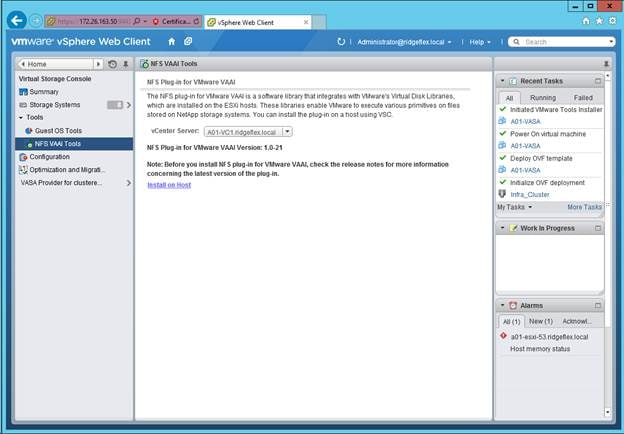This screenshot has height=434, width=624.
Task: Pin the navigator panel with pin icon
Action: (125, 64)
